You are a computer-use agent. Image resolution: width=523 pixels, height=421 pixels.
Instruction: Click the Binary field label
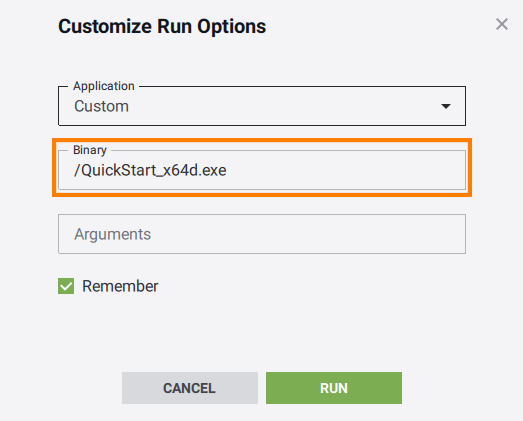pos(90,150)
